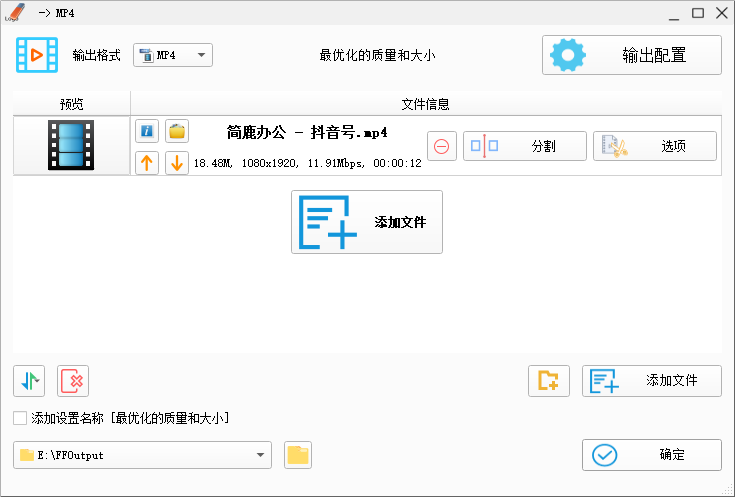Open the source folder icon beside the file name
This screenshot has width=735, height=497.
click(177, 131)
